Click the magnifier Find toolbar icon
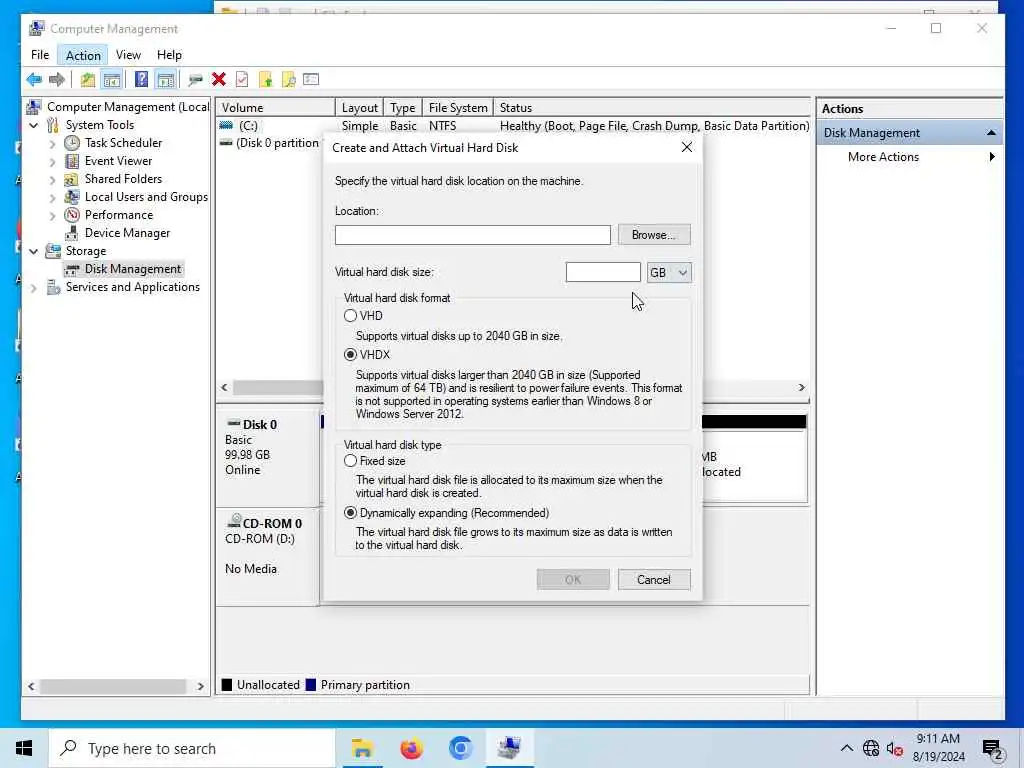Image resolution: width=1024 pixels, height=768 pixels. coord(288,80)
